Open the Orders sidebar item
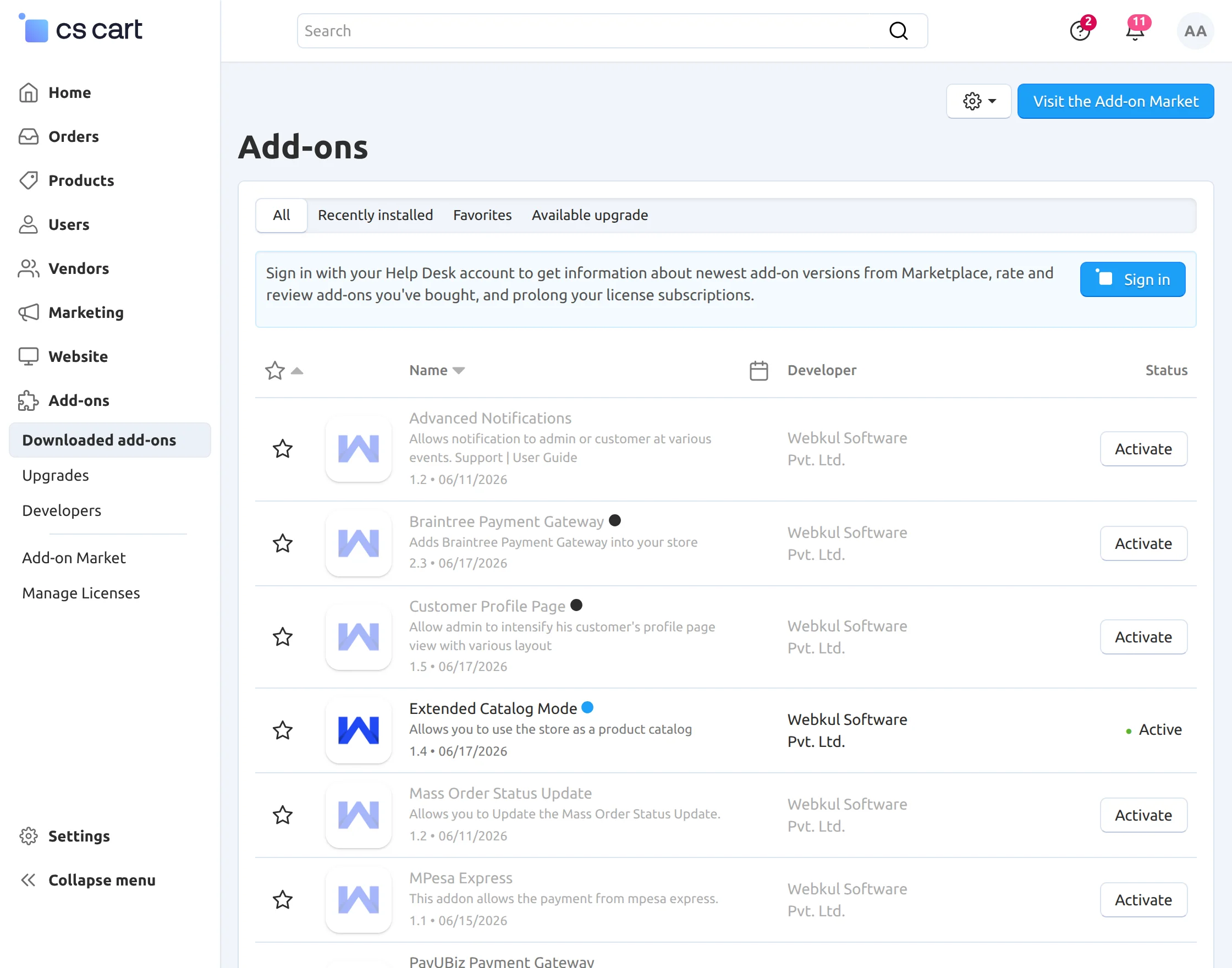 [74, 136]
